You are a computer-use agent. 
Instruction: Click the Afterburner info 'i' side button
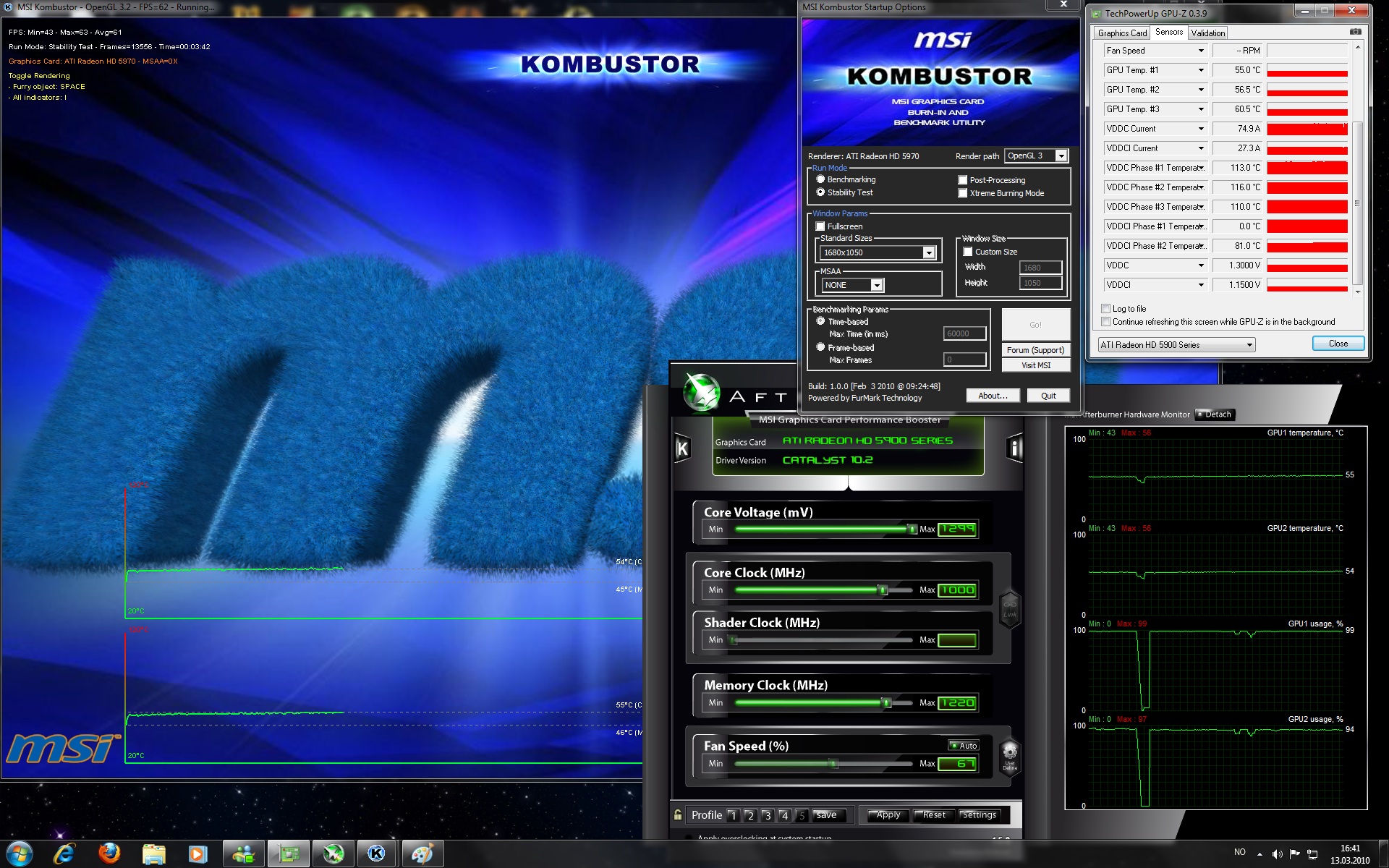click(1014, 448)
